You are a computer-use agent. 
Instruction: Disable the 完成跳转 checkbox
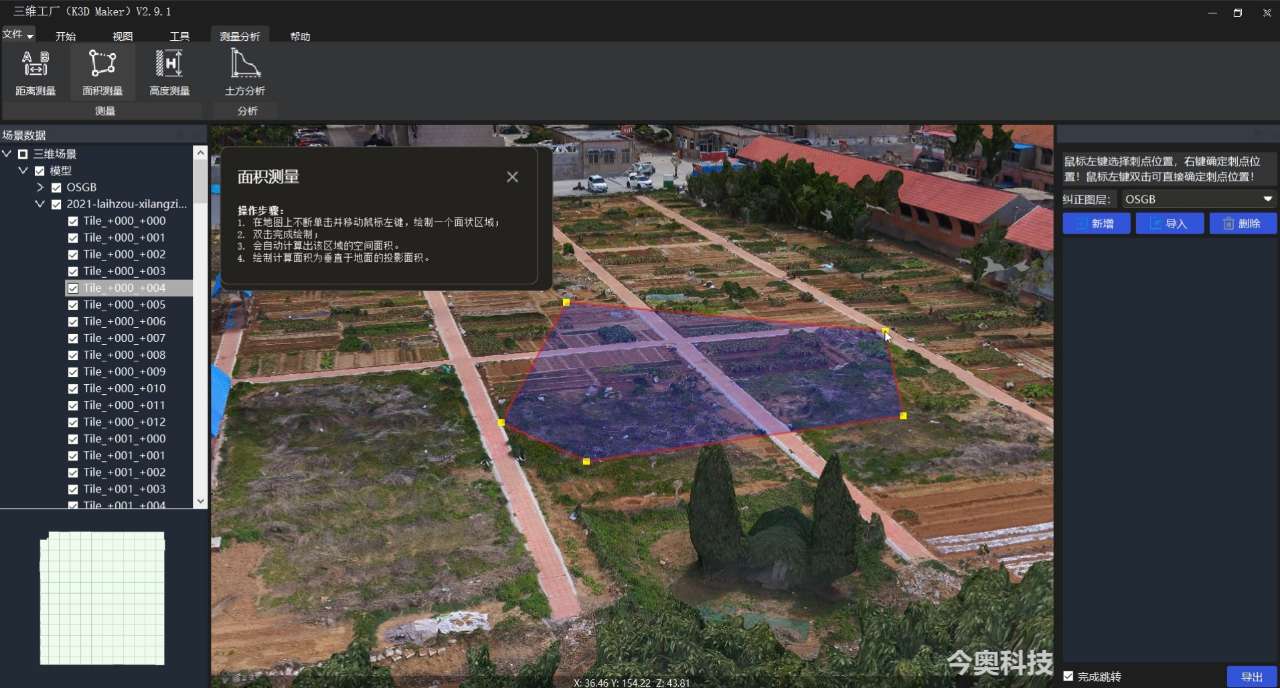1069,676
